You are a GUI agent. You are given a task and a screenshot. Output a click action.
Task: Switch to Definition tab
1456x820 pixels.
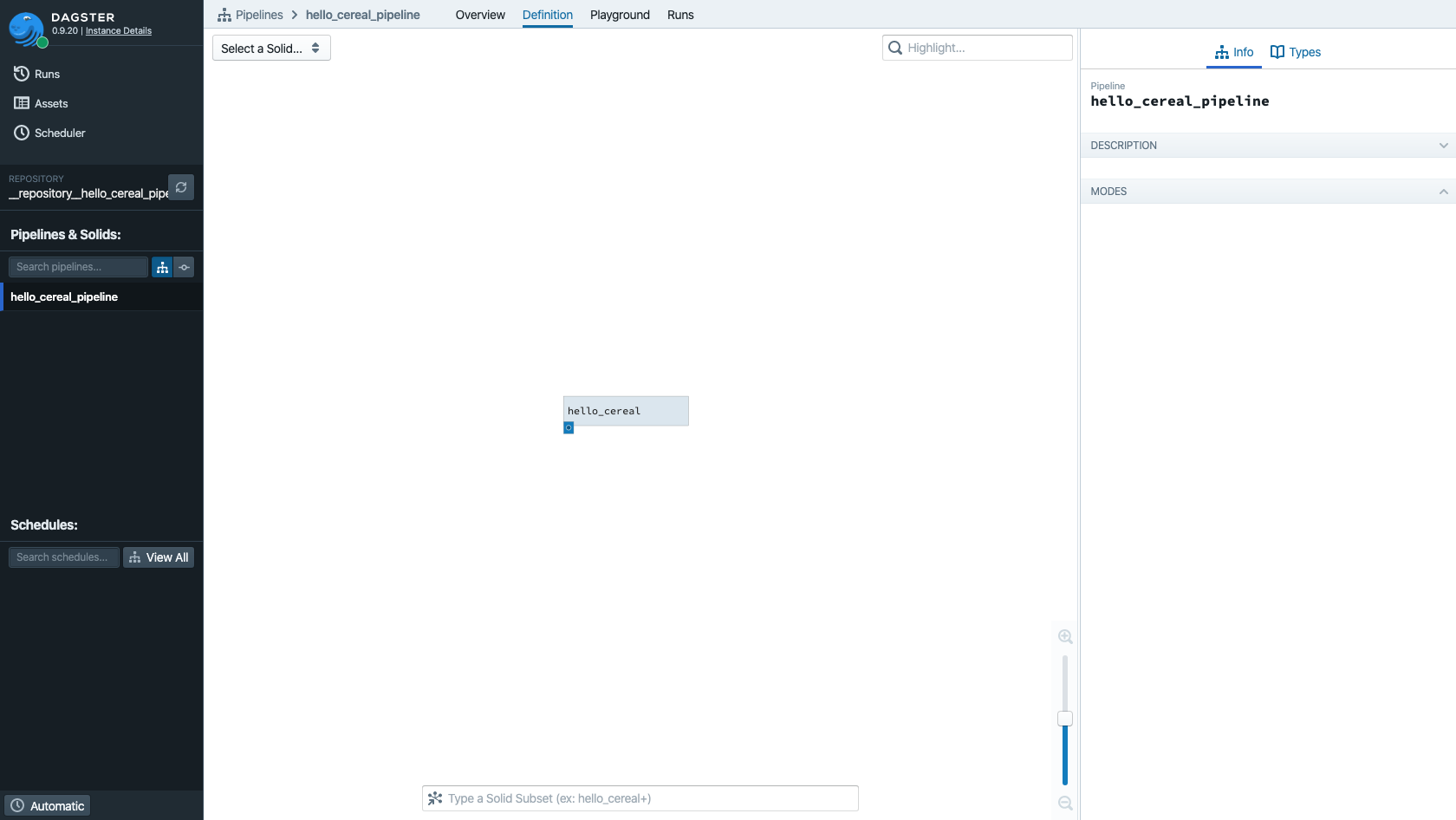click(548, 15)
